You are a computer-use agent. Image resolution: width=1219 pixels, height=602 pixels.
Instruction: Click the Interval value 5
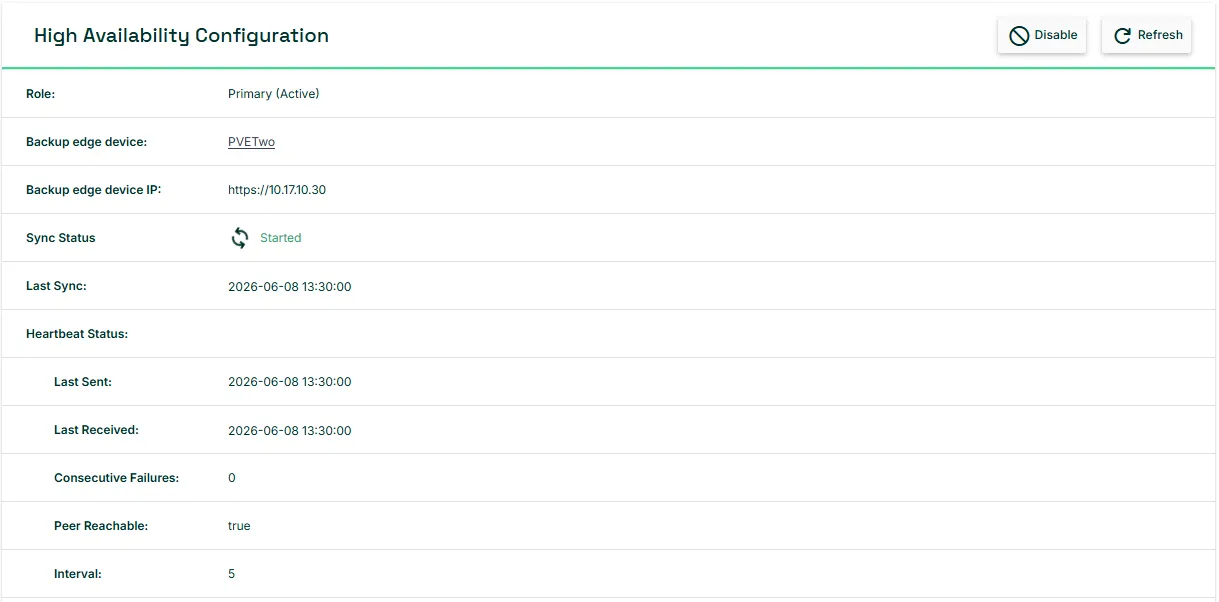232,574
